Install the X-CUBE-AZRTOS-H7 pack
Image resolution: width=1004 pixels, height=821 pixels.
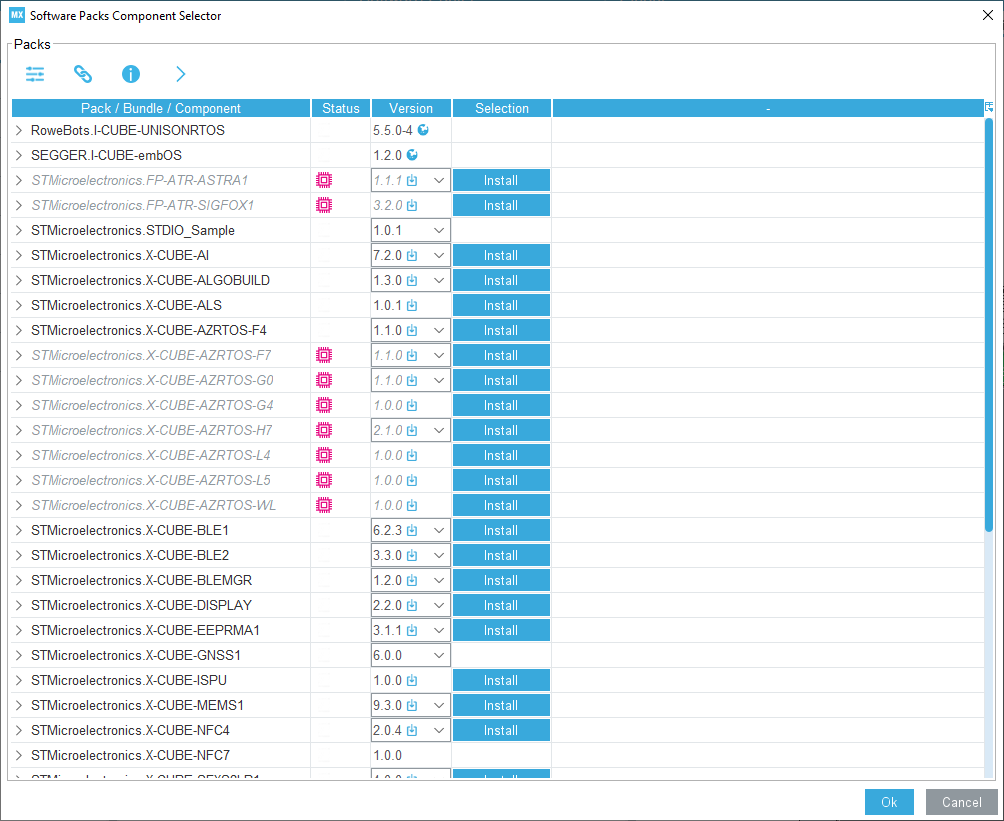click(501, 430)
